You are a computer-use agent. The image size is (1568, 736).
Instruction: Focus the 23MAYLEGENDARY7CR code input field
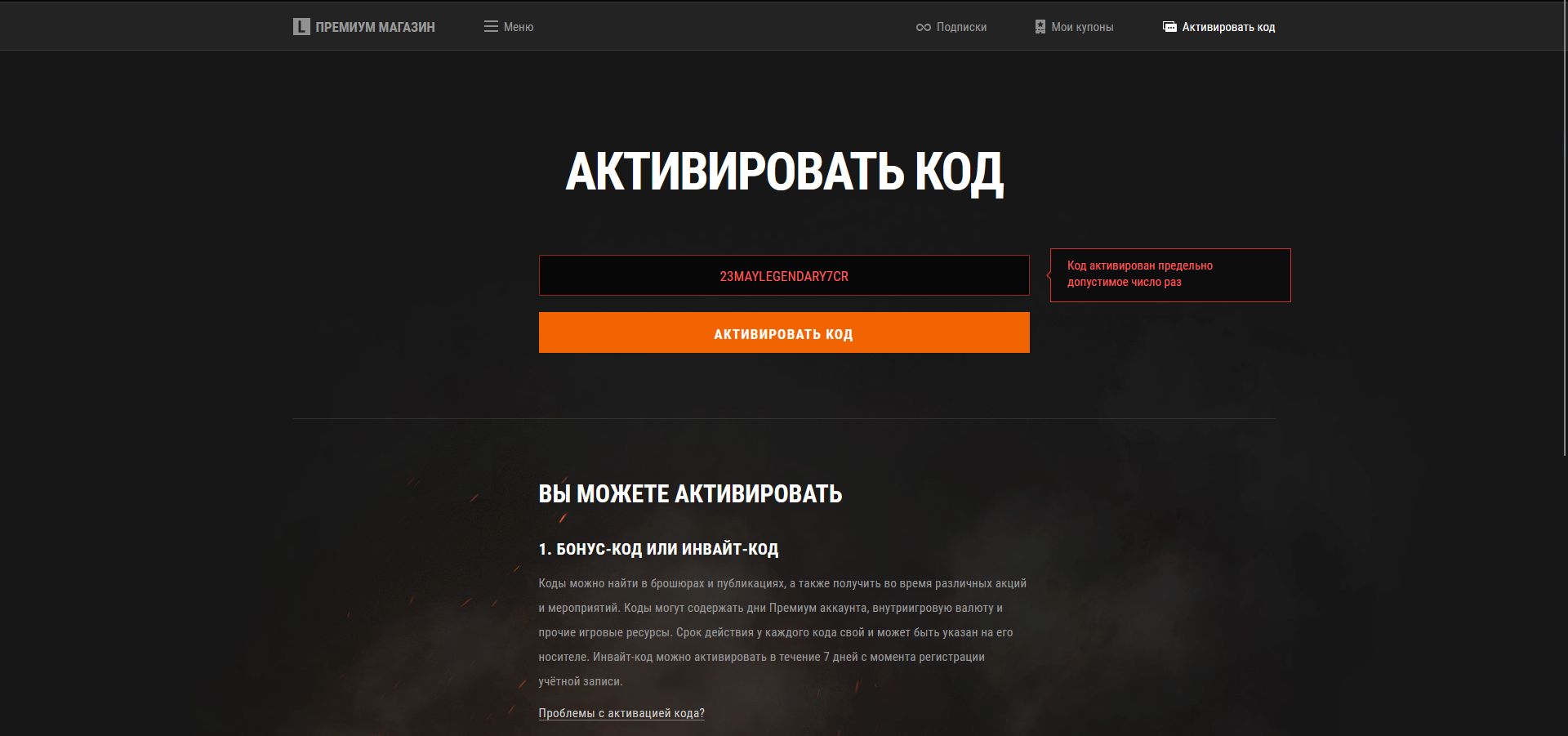click(x=784, y=275)
